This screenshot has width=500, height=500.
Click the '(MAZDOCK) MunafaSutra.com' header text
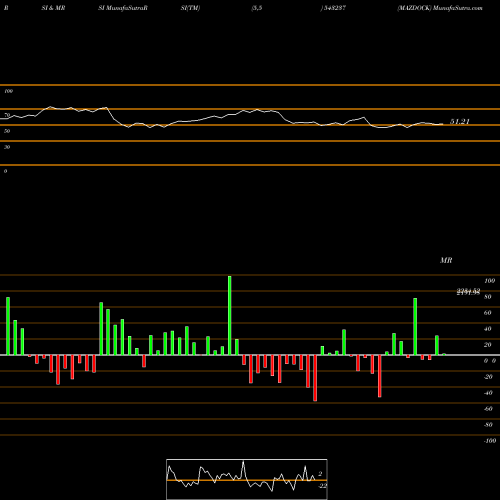coord(440,8)
